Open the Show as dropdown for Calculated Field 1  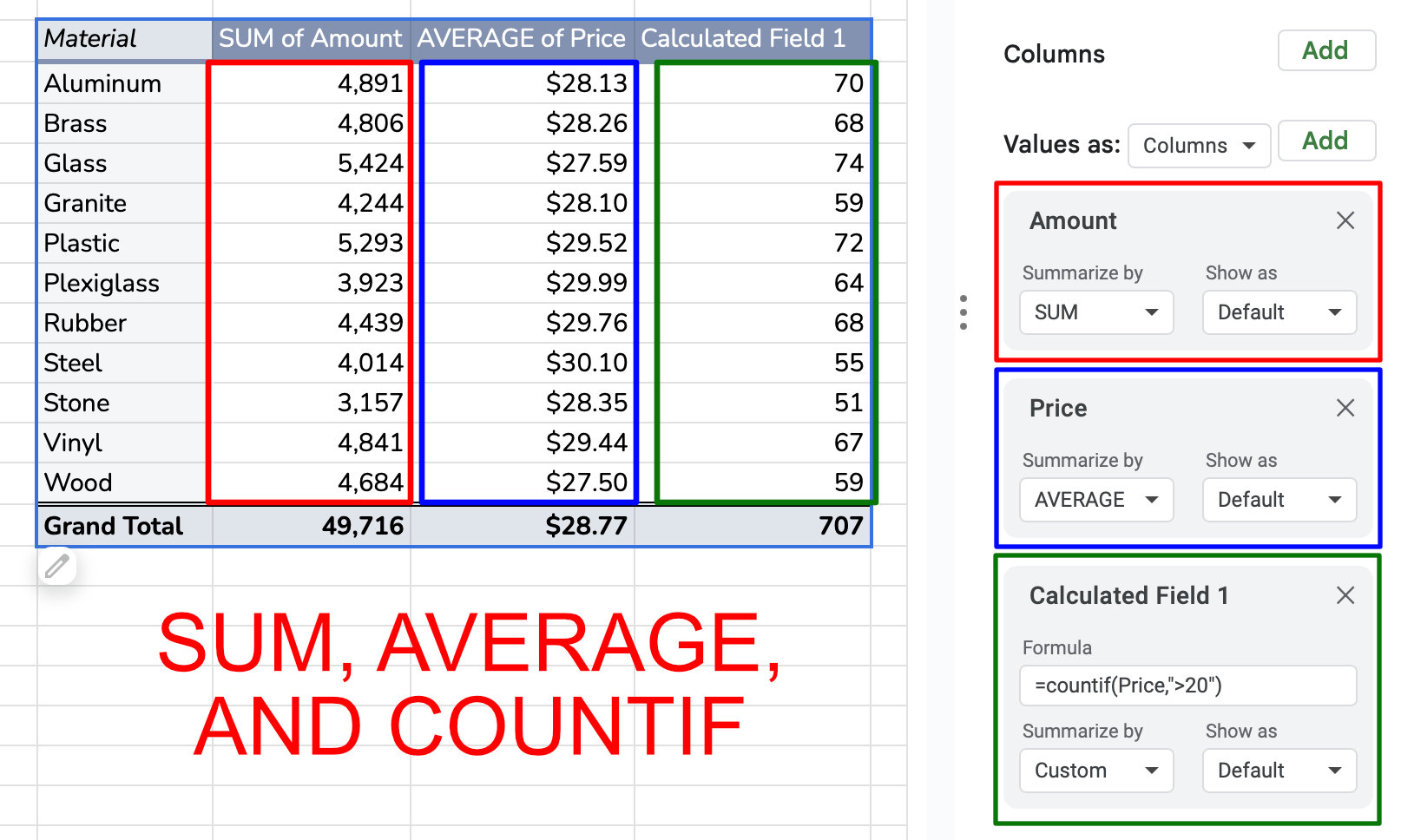point(1279,770)
